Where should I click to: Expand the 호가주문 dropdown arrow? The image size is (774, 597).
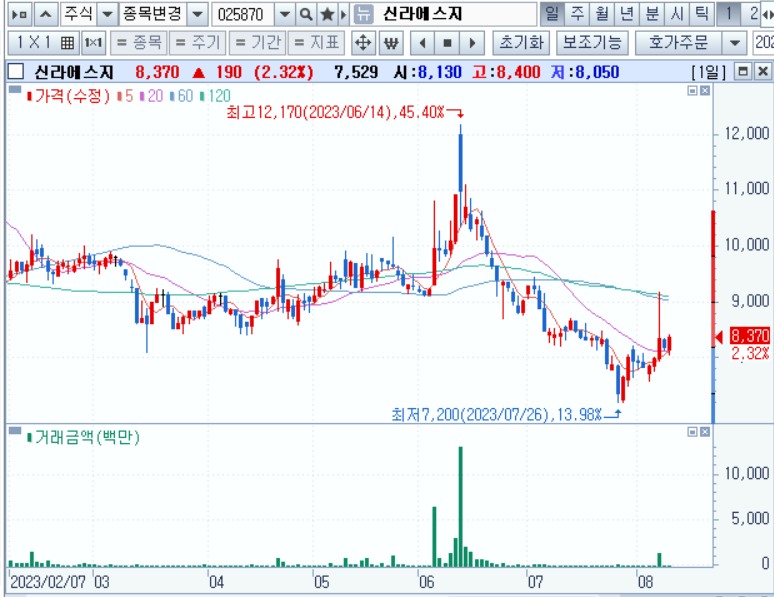(x=735, y=43)
